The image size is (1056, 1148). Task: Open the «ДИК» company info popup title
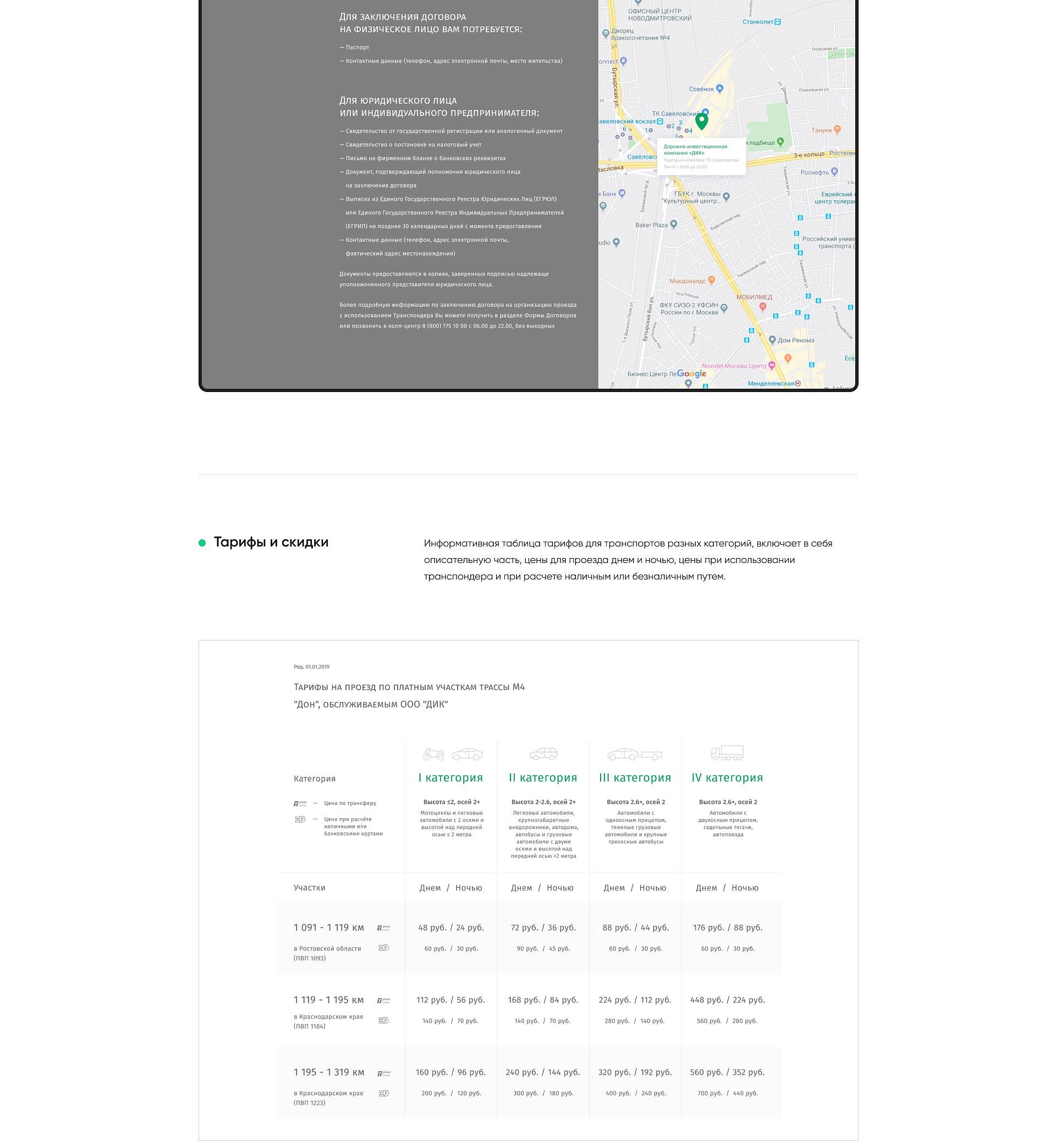[695, 150]
